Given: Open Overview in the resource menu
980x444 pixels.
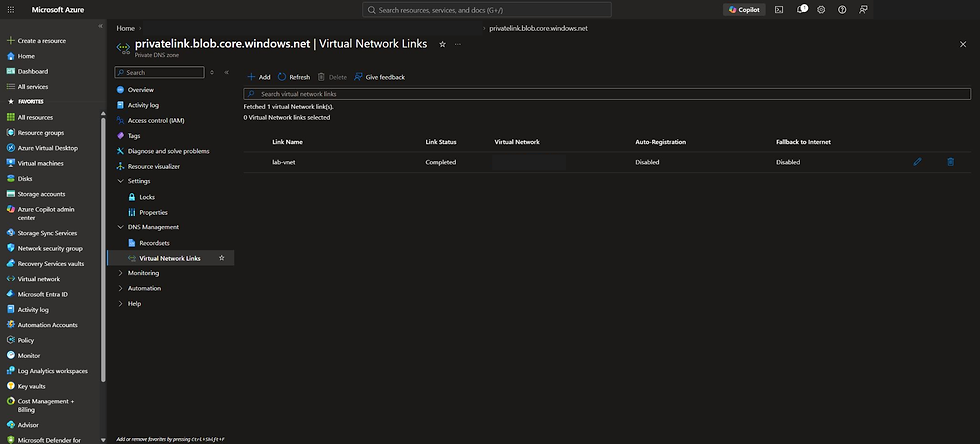Looking at the screenshot, I should coord(135,90).
